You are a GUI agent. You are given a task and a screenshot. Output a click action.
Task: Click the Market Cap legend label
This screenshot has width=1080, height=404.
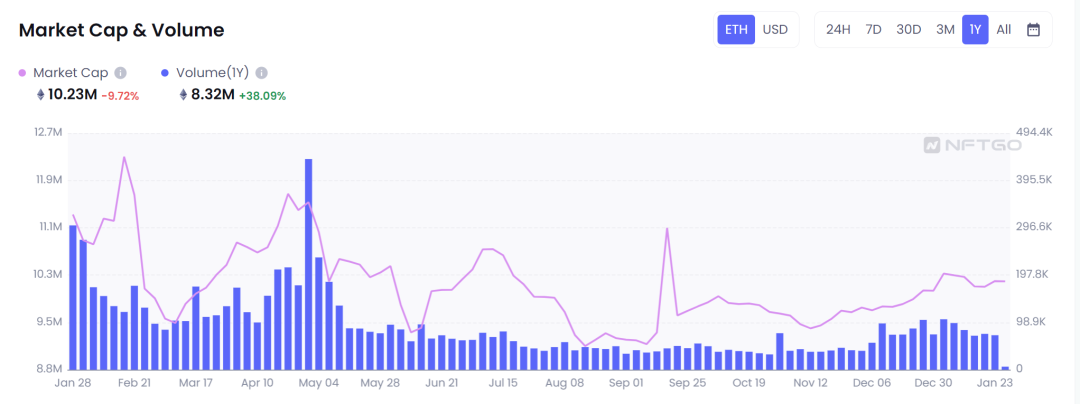click(71, 73)
